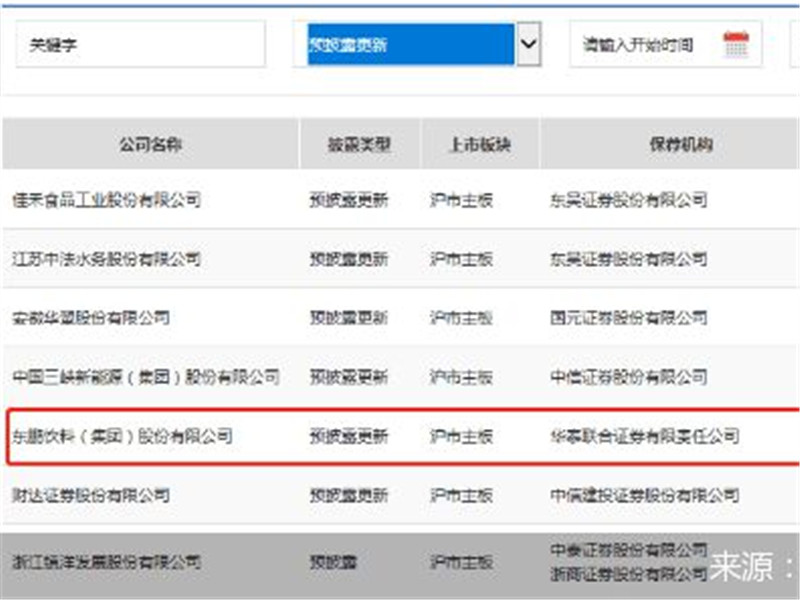Screen dimensions: 800x600
Task: Click the 上市板块 column header
Action: coord(480,144)
